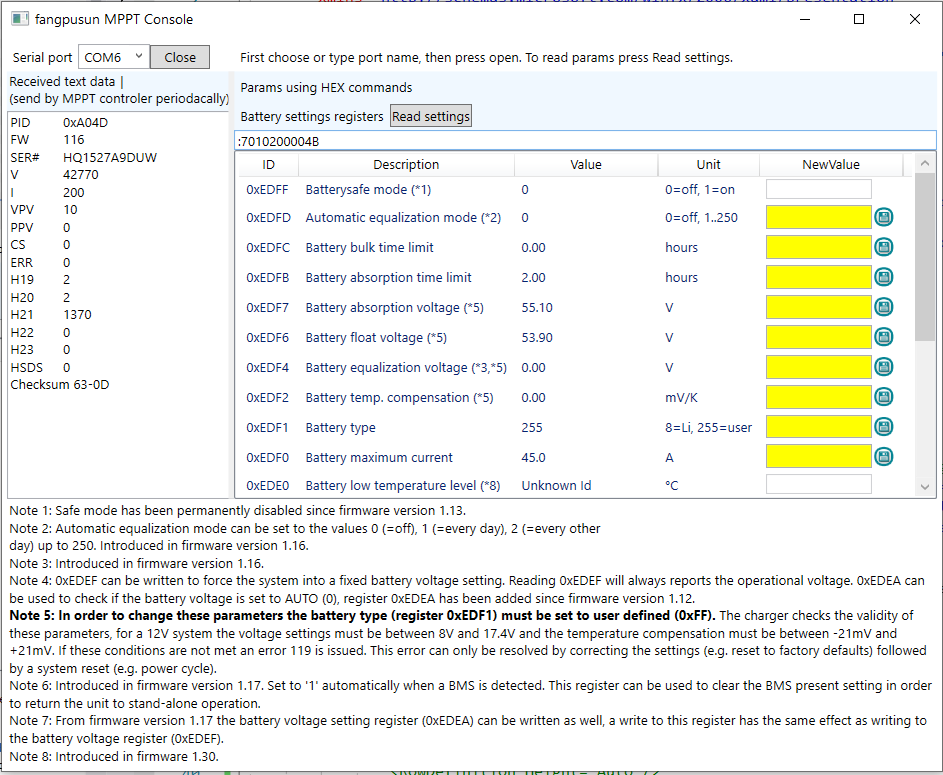Click the NewValue column header

[830, 164]
